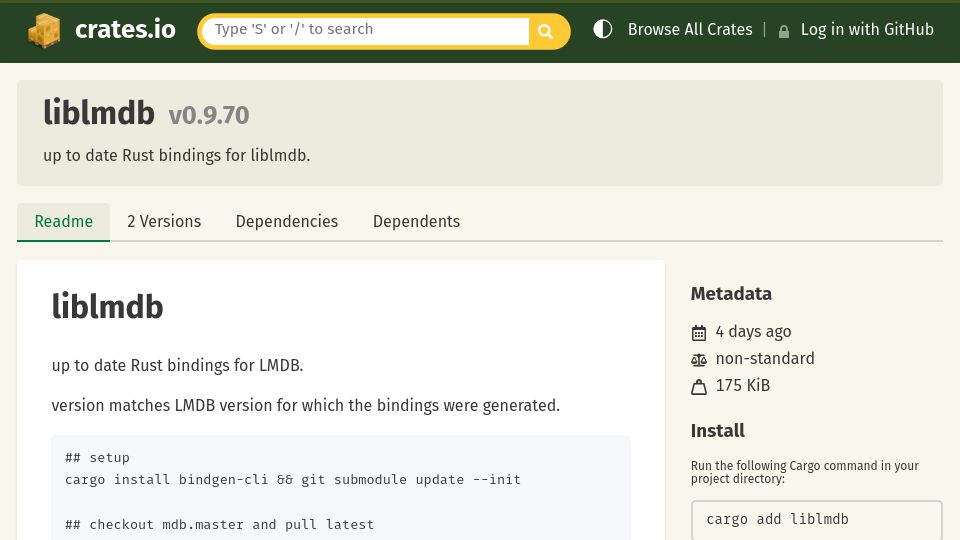Viewport: 960px width, 540px height.
Task: Click the Metadata section heading
Action: (731, 294)
